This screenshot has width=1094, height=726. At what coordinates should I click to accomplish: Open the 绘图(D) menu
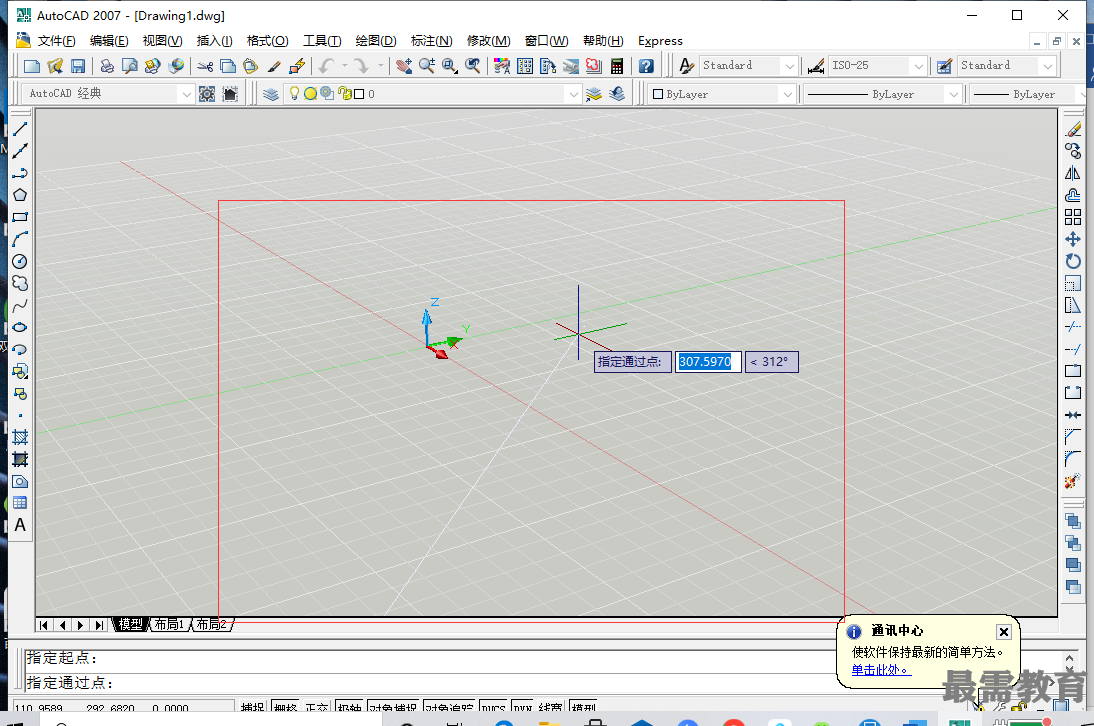[x=375, y=40]
